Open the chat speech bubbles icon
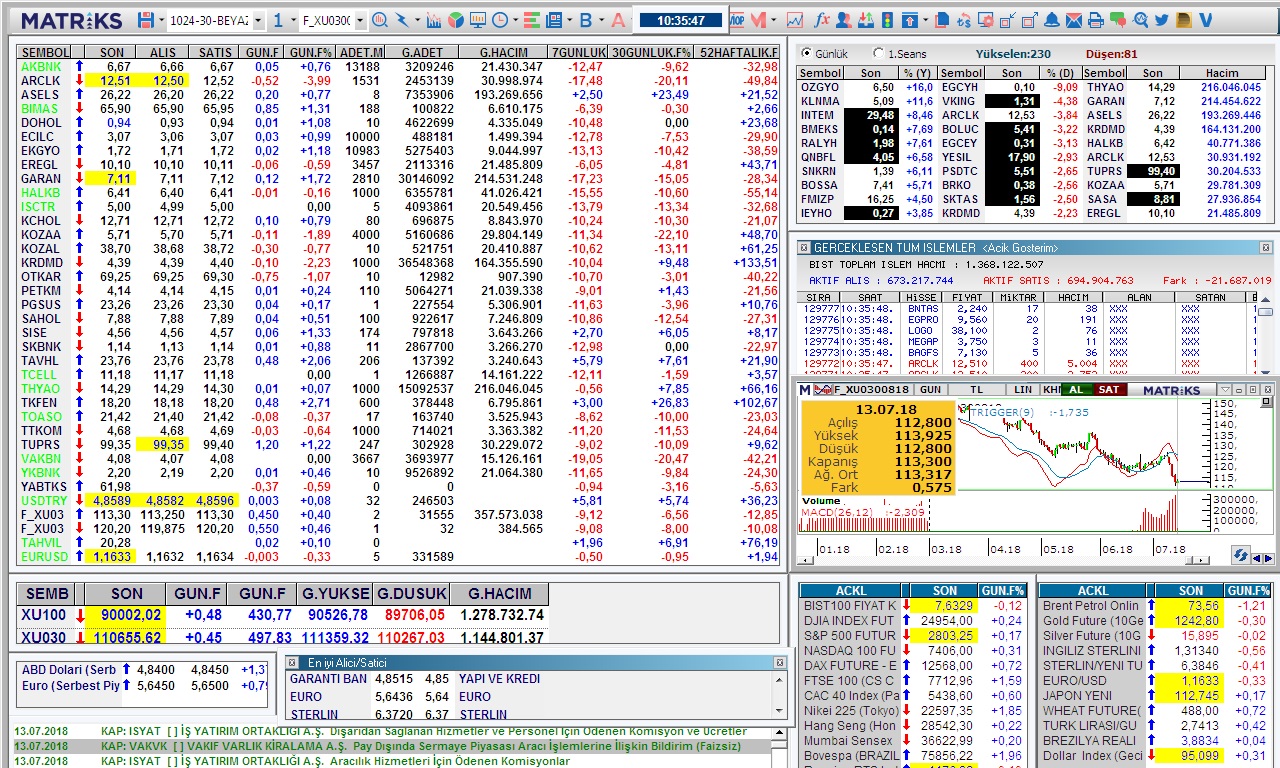The height and width of the screenshot is (768, 1280). pos(1118,20)
